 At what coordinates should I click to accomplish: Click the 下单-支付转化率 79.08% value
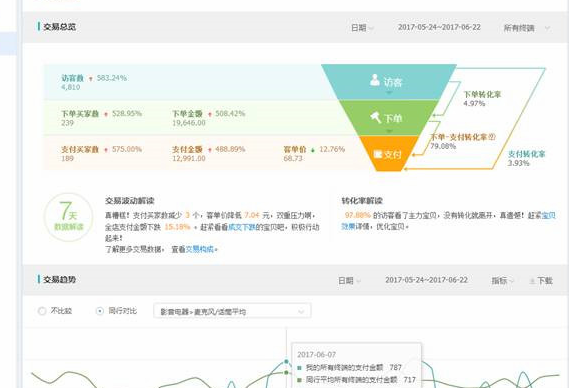[x=443, y=146]
